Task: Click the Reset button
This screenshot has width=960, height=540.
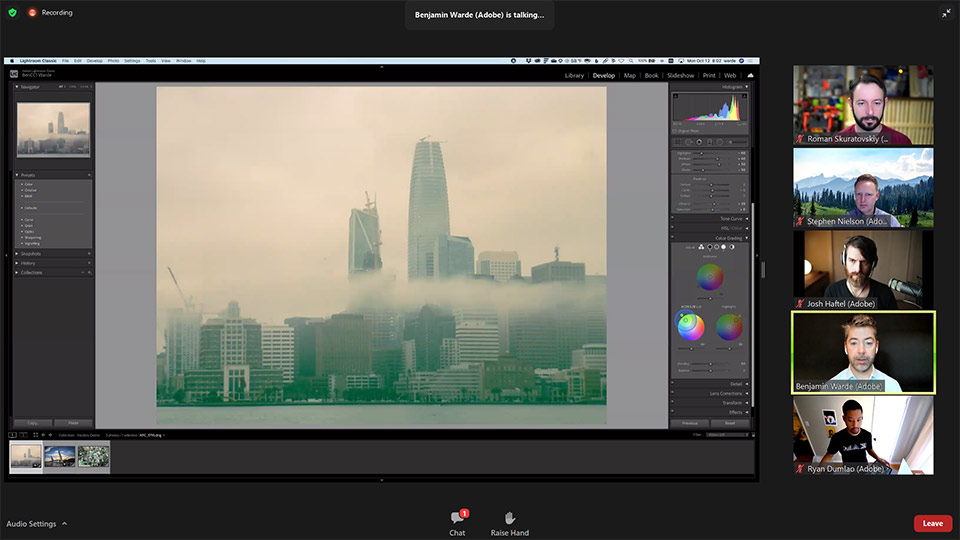Action: click(730, 423)
